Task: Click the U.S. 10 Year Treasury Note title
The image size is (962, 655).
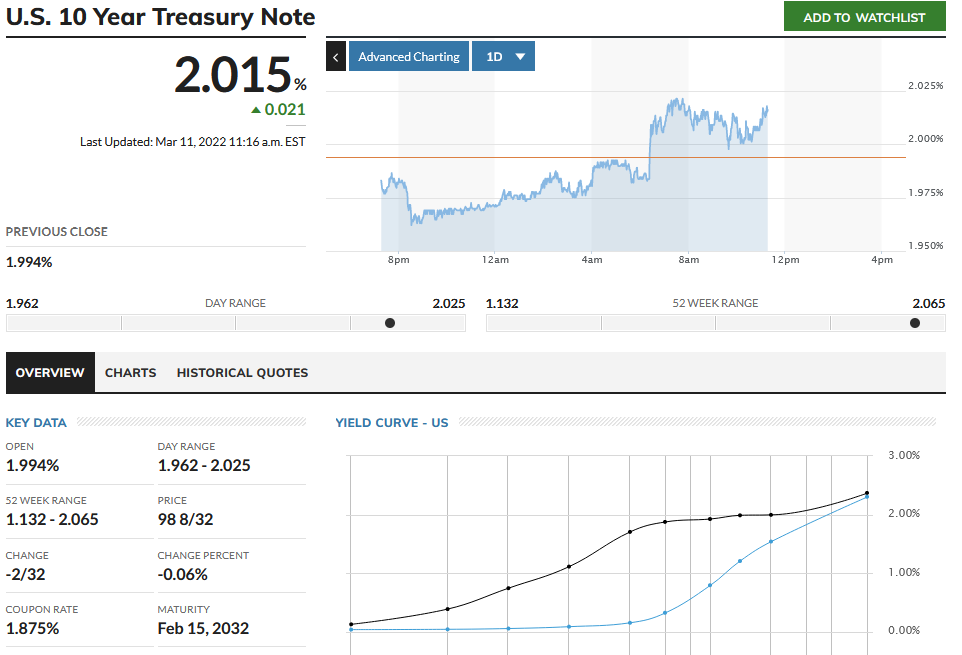Action: click(x=160, y=17)
